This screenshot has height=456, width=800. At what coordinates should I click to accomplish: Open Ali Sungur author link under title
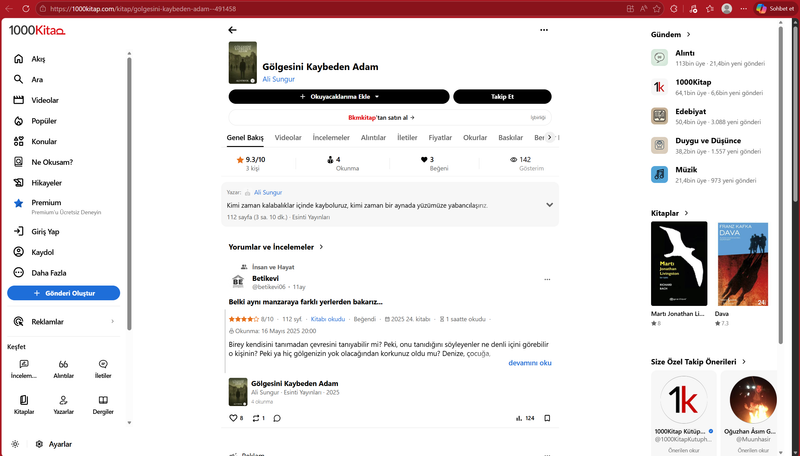pos(279,79)
